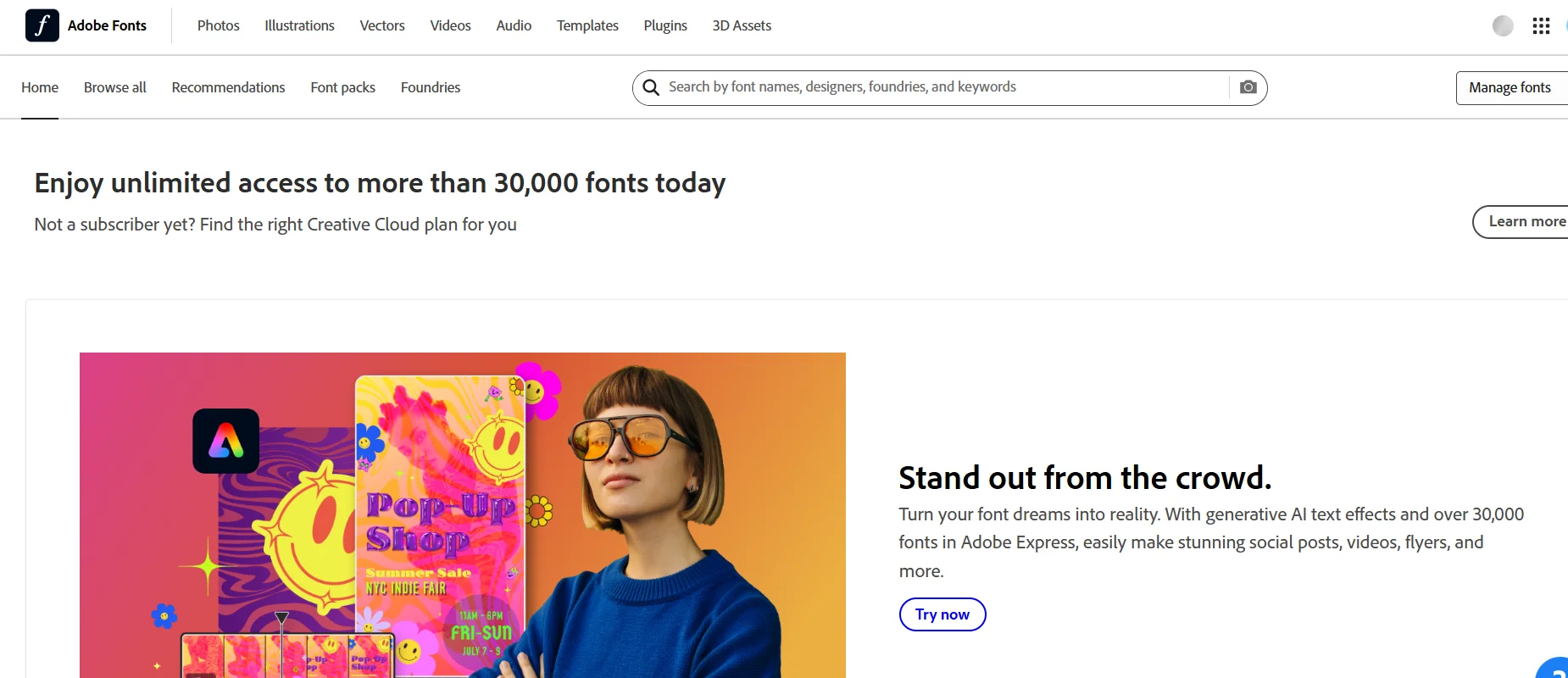Screen dimensions: 1568x678
Task: Open the Plugins menu item
Action: (x=665, y=25)
